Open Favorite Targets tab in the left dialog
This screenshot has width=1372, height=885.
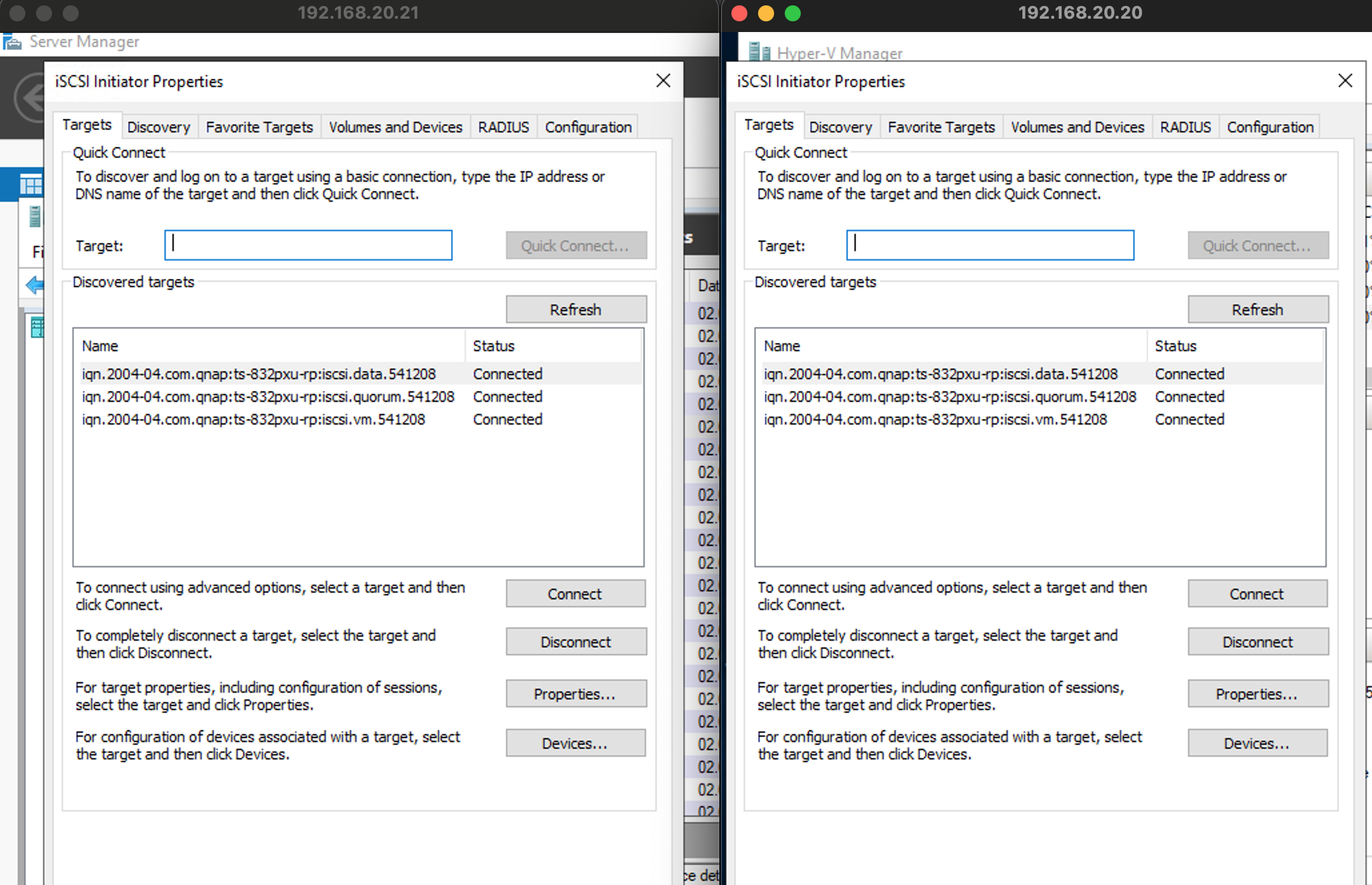coord(259,127)
